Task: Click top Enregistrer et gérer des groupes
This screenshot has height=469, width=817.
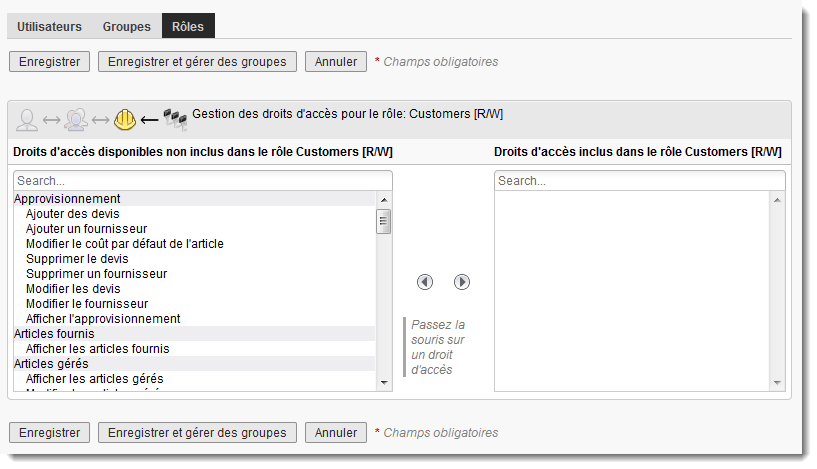Action: (197, 61)
